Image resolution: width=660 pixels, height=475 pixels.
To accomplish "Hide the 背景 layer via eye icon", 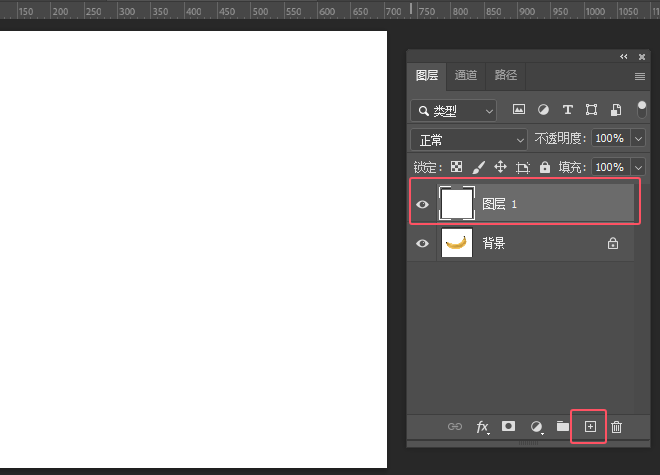I will tap(422, 243).
